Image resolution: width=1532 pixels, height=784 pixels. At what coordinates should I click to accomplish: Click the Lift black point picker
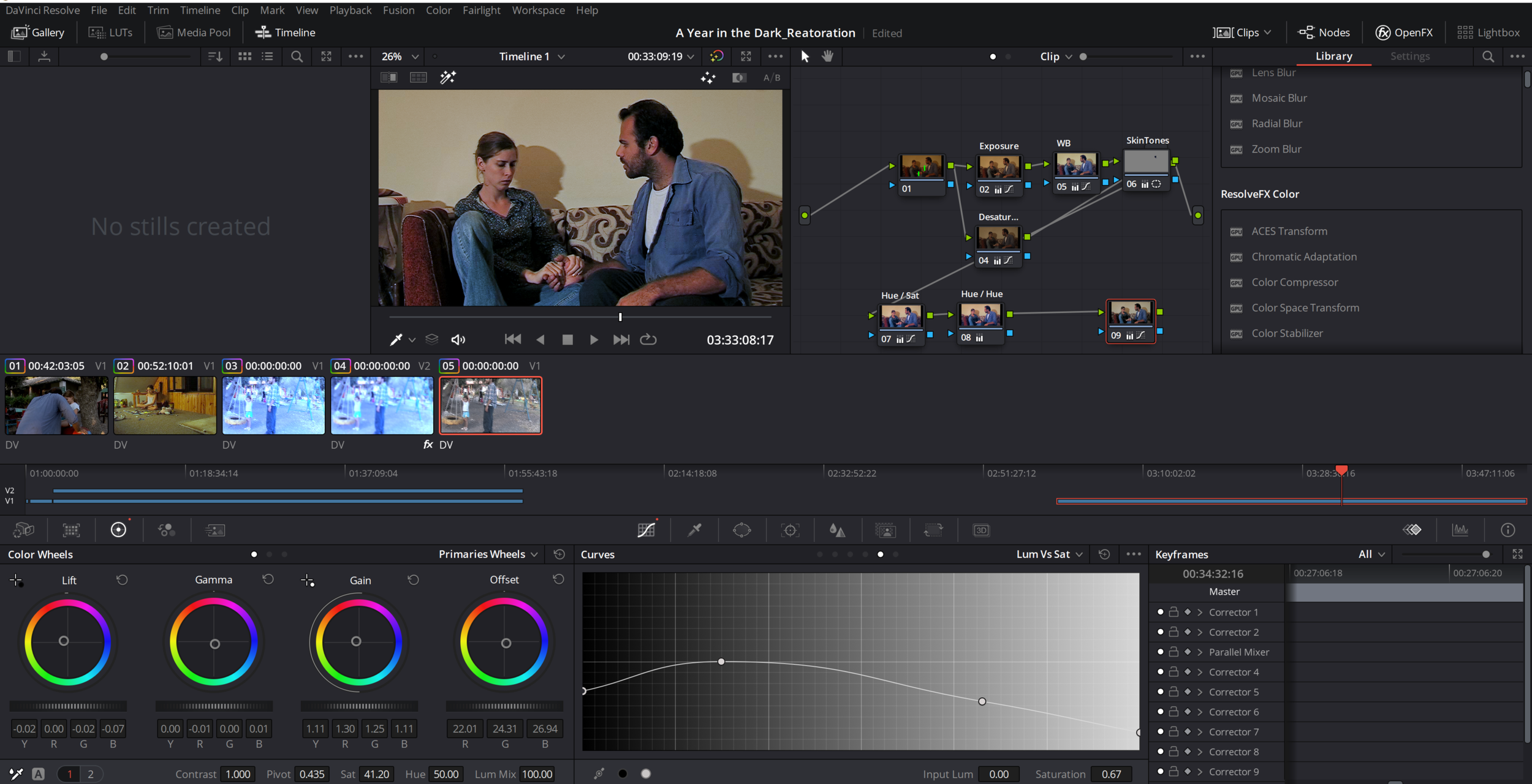(x=17, y=580)
